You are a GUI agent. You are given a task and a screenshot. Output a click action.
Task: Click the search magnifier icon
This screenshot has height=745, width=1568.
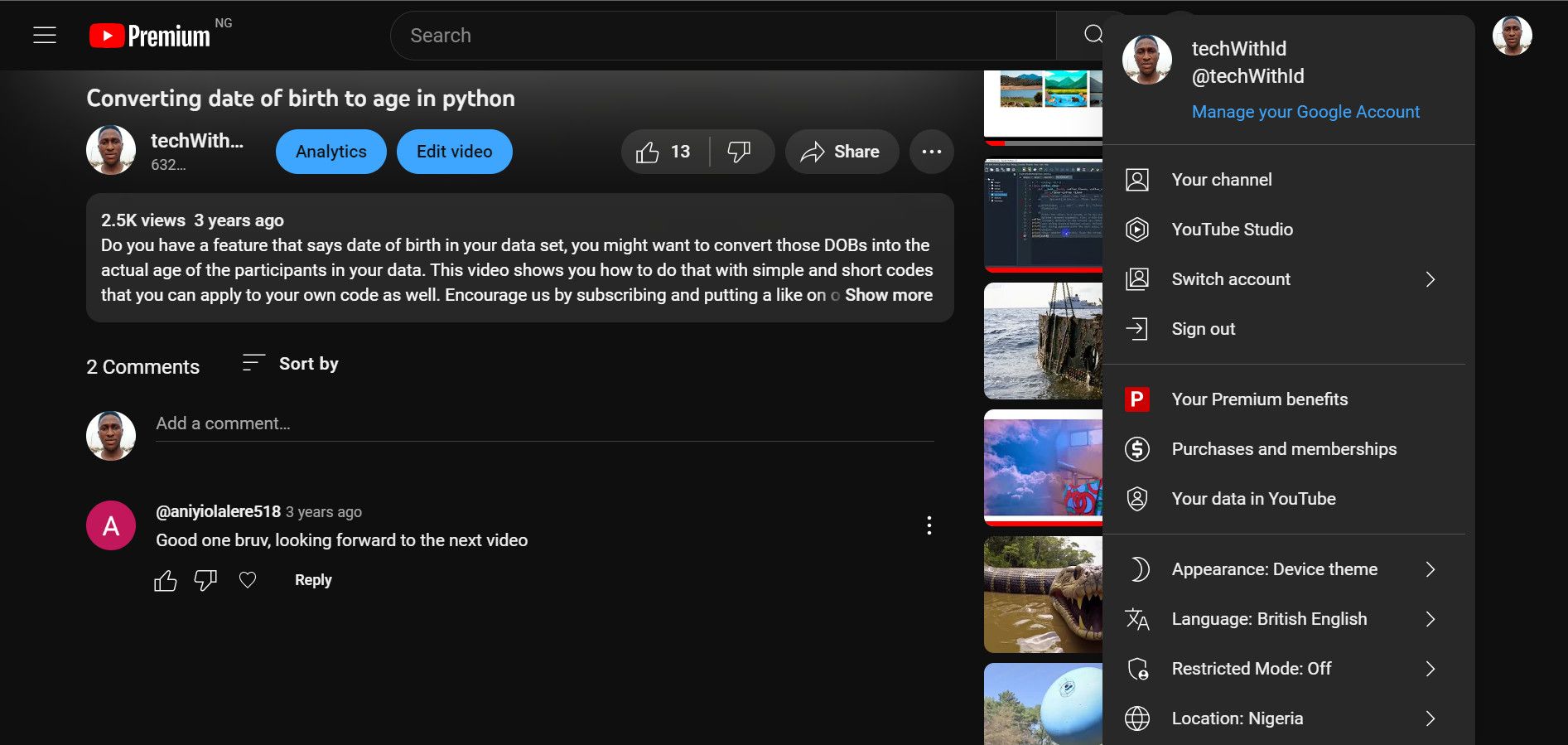(x=1093, y=35)
